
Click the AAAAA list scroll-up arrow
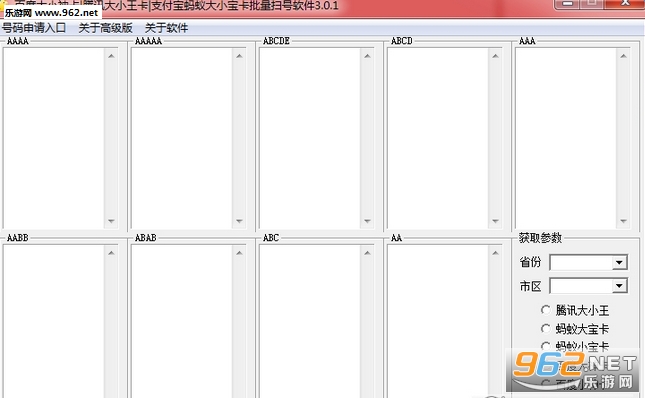pyautogui.click(x=239, y=56)
